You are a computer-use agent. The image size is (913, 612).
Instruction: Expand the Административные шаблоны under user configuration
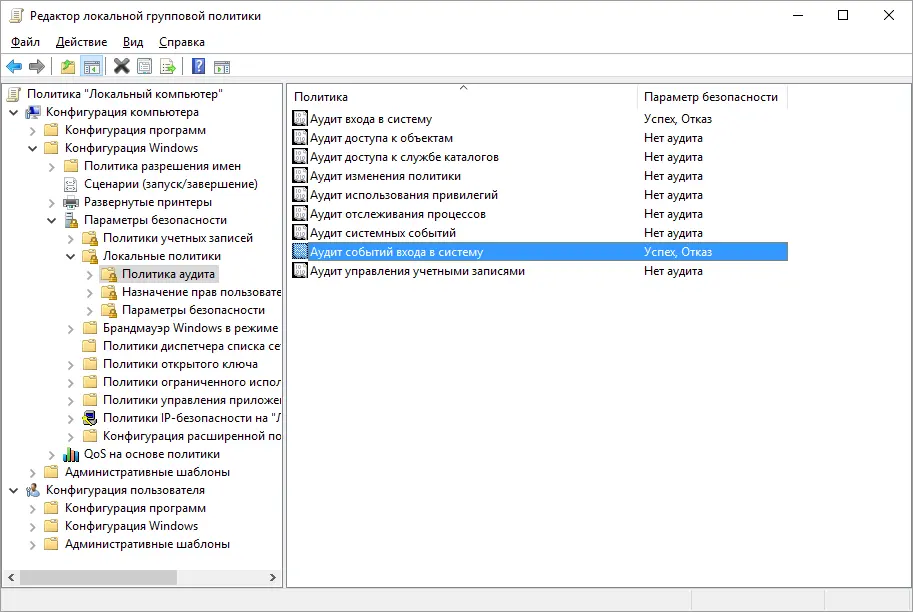33,545
